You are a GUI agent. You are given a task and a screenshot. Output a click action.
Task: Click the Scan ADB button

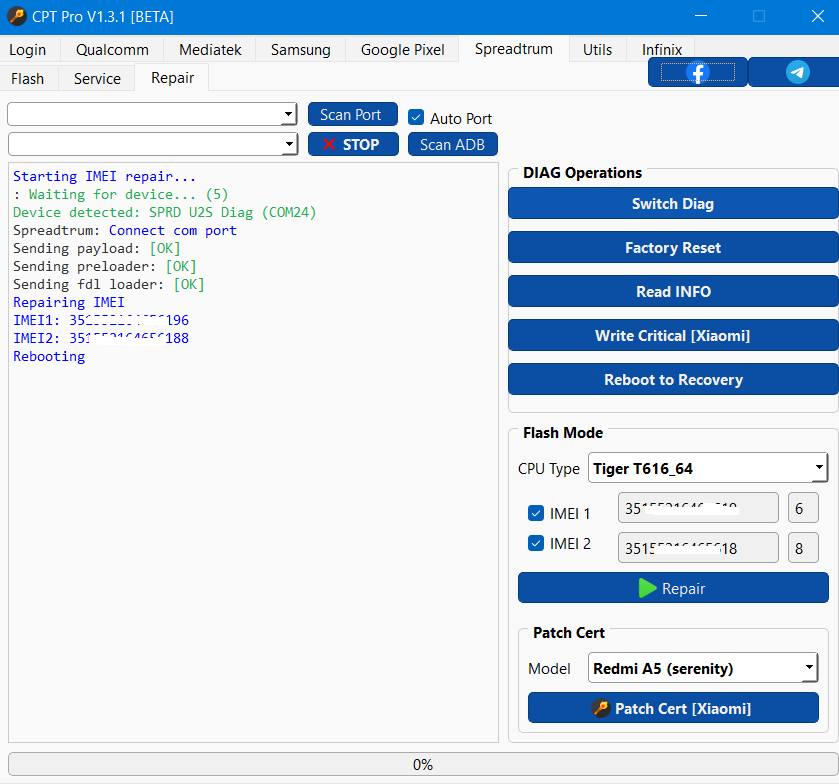453,144
